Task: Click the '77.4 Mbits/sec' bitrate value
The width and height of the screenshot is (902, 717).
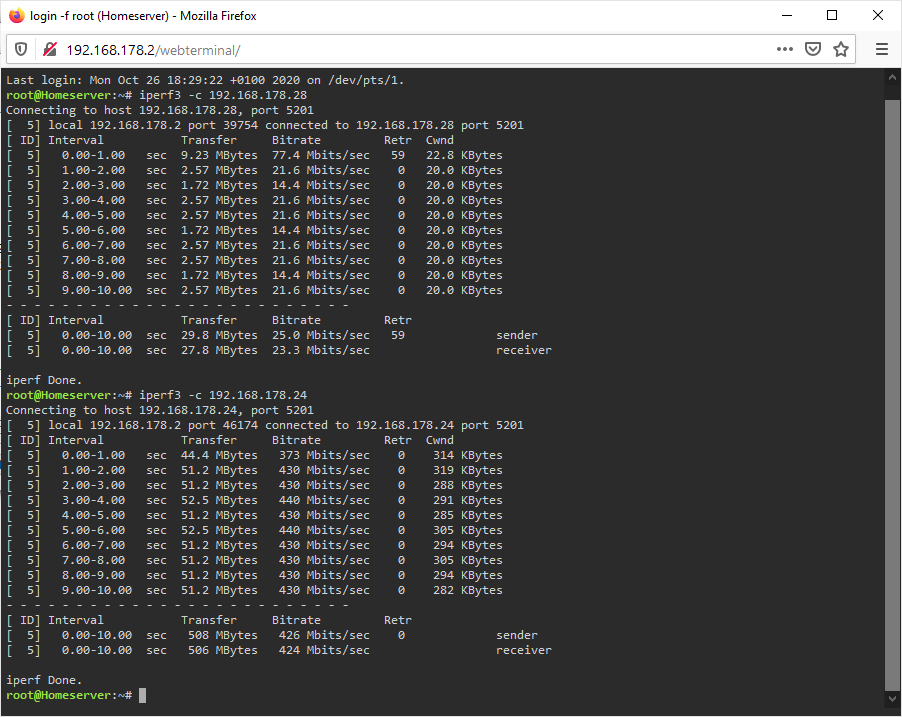Action: click(x=321, y=155)
